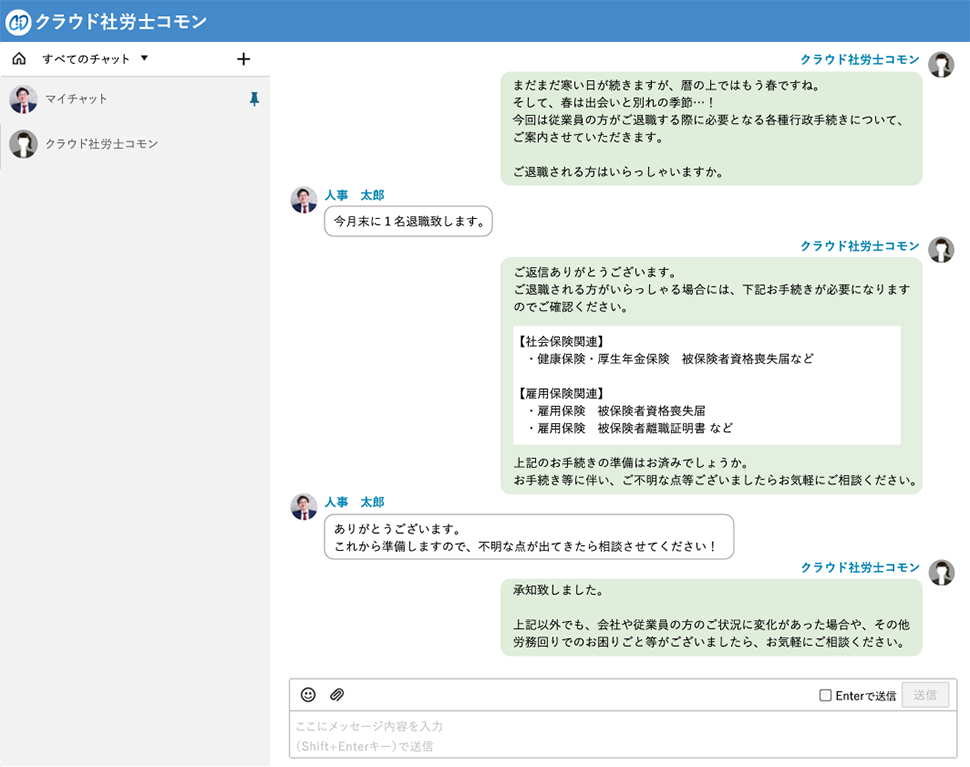Image resolution: width=970 pixels, height=767 pixels.
Task: Open the すべてのチャット chat filter label
Action: (86, 59)
